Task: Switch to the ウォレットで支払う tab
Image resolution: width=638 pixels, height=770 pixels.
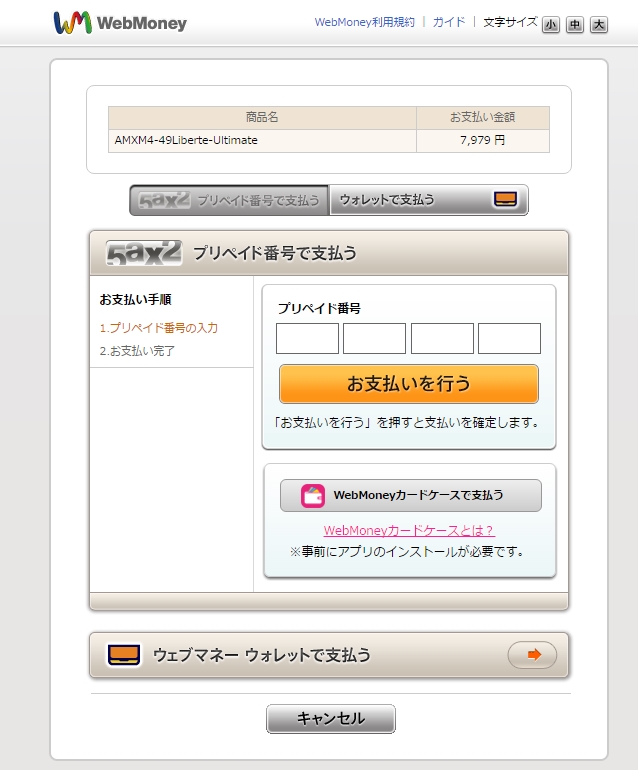Action: pos(428,200)
